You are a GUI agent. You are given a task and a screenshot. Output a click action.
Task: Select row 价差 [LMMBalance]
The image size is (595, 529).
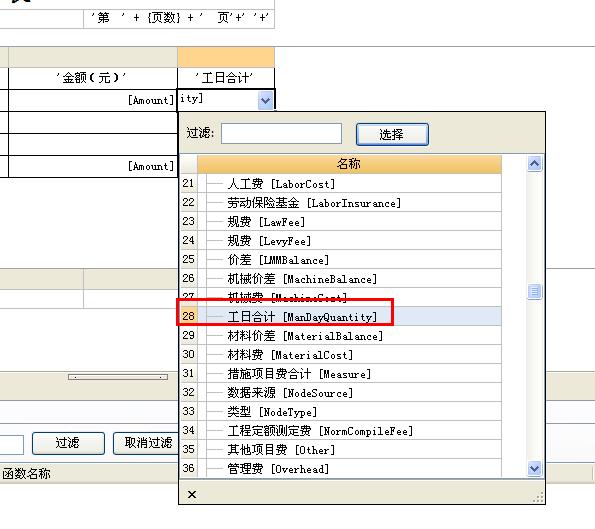349,260
